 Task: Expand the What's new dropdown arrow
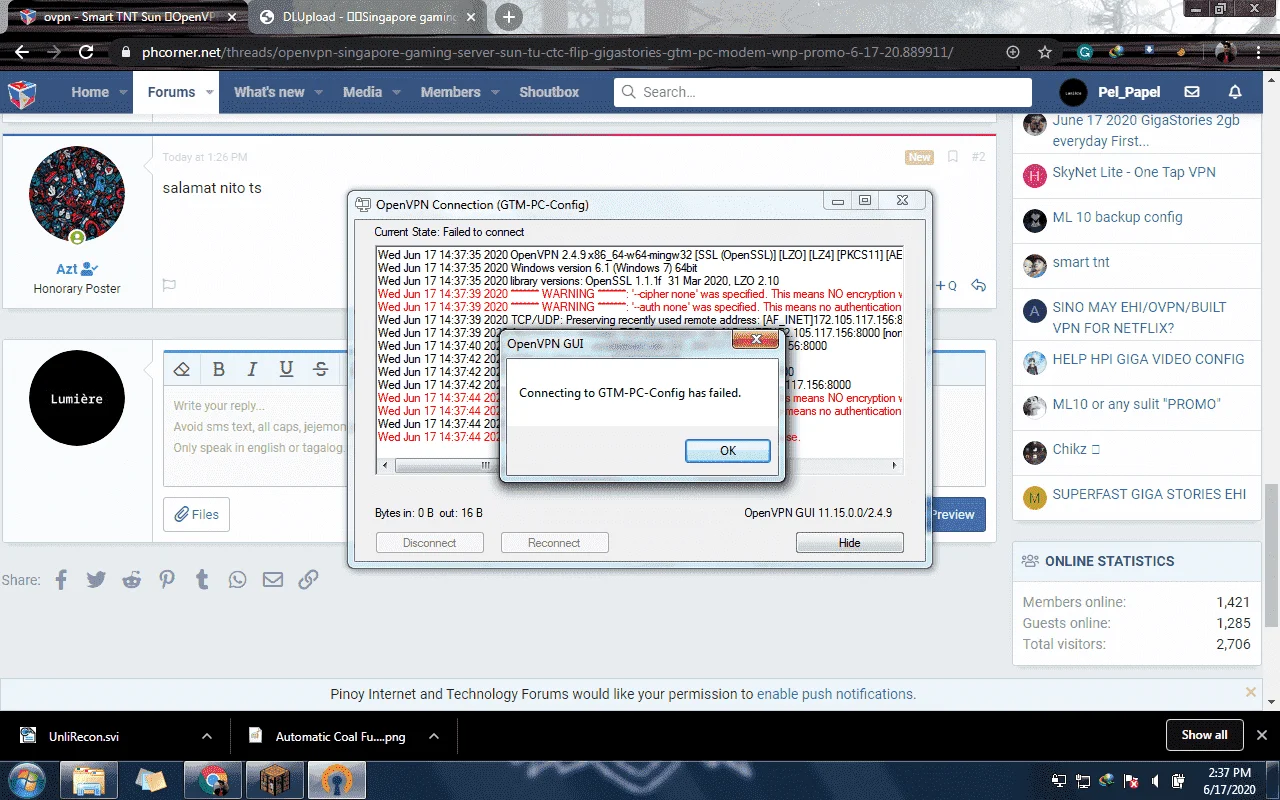pos(319,92)
